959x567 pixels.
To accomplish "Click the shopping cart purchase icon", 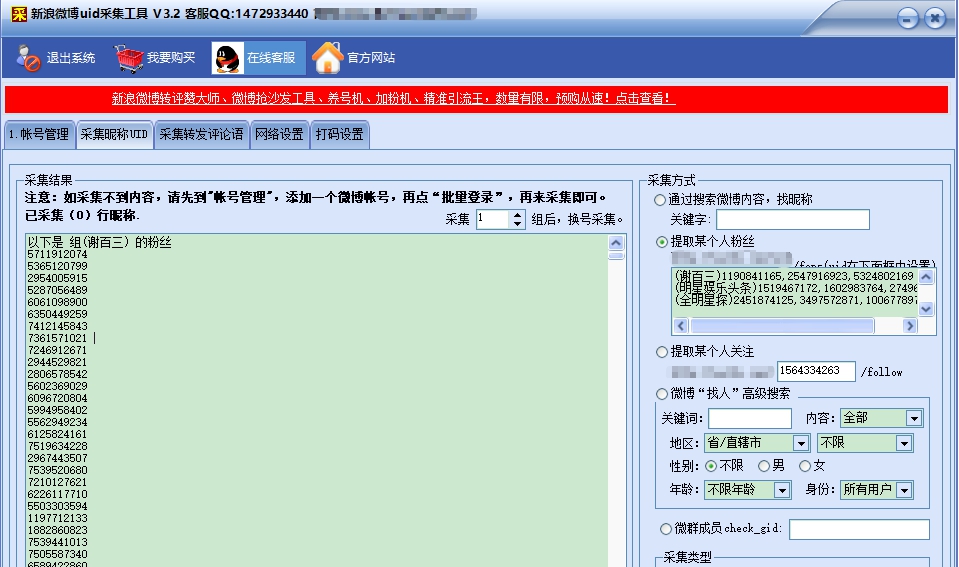I will (x=129, y=58).
